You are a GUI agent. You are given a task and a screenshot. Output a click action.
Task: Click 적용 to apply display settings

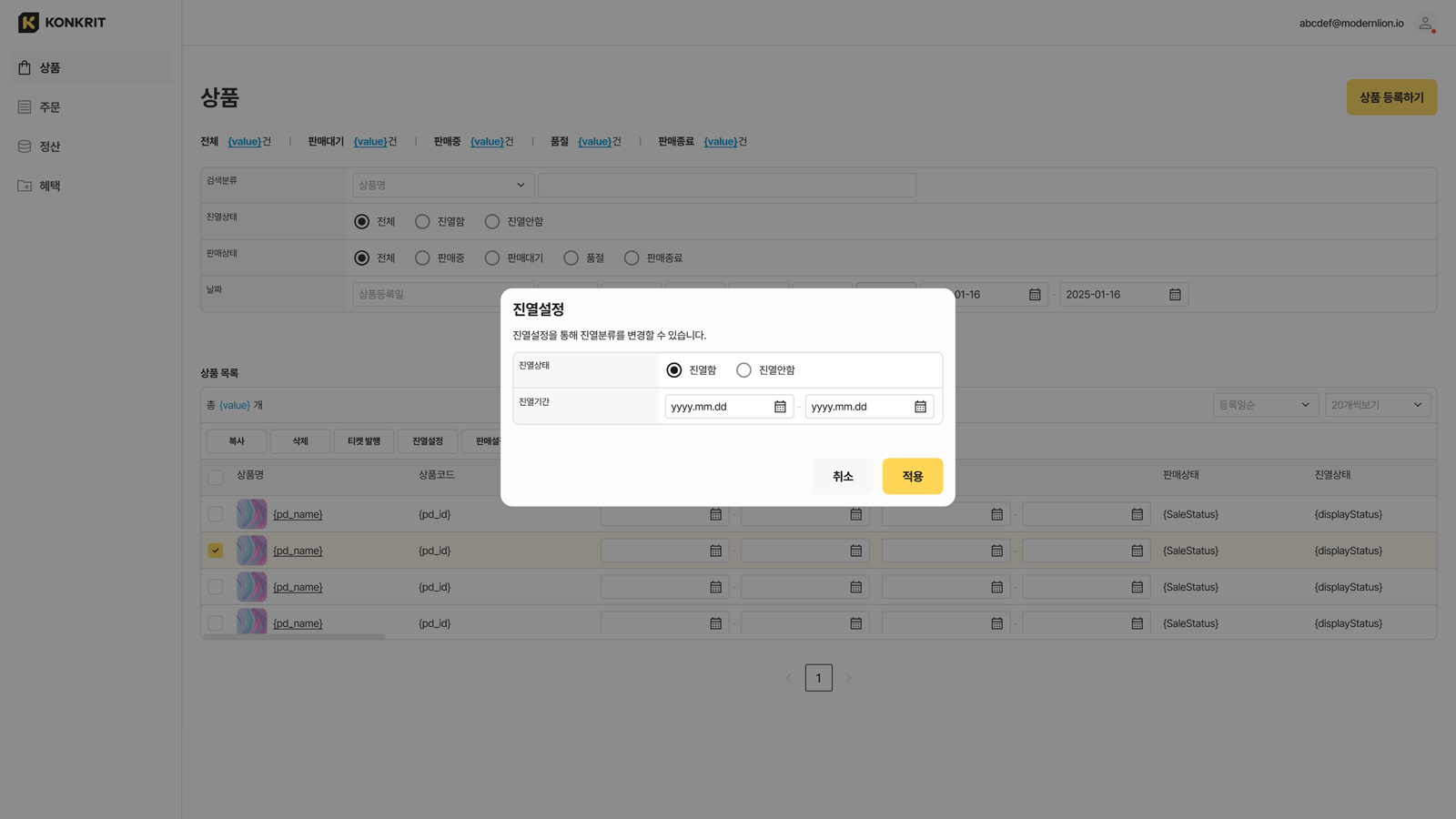point(913,476)
